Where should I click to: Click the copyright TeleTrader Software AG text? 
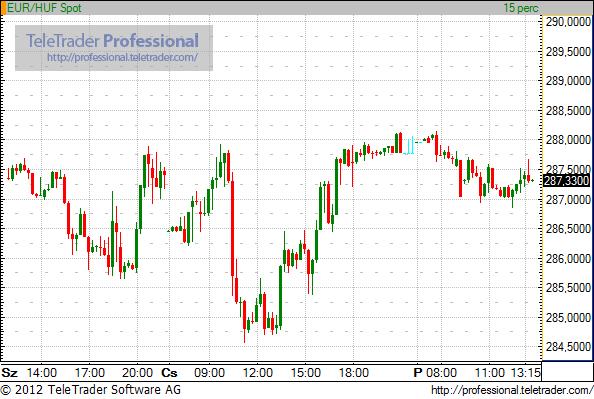91,390
